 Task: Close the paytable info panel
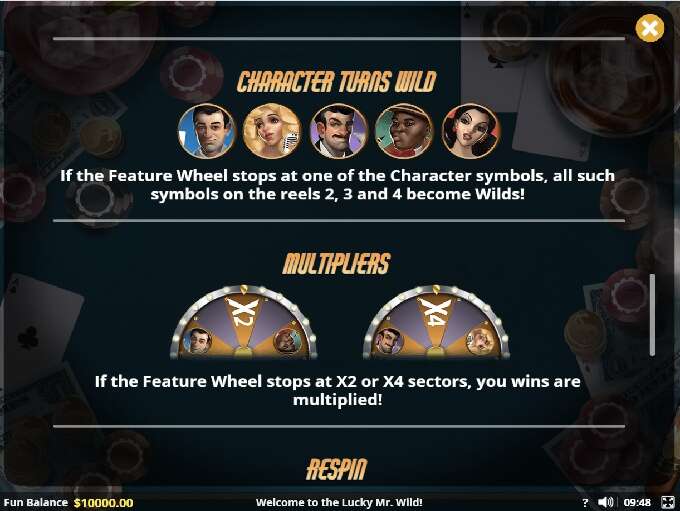point(649,28)
